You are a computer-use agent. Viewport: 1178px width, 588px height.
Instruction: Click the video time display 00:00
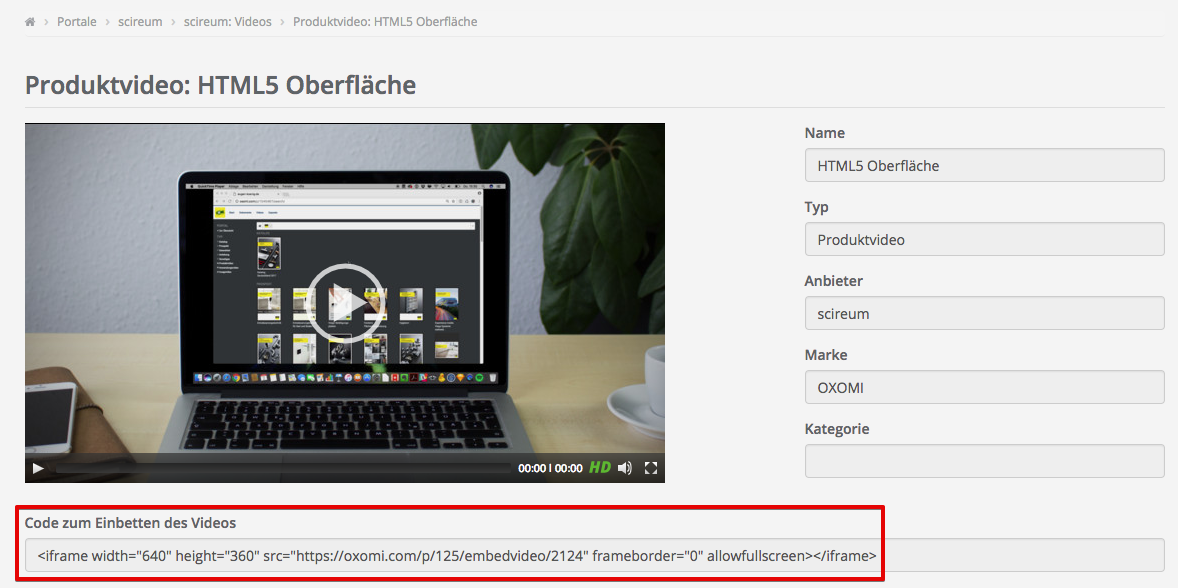pos(550,468)
